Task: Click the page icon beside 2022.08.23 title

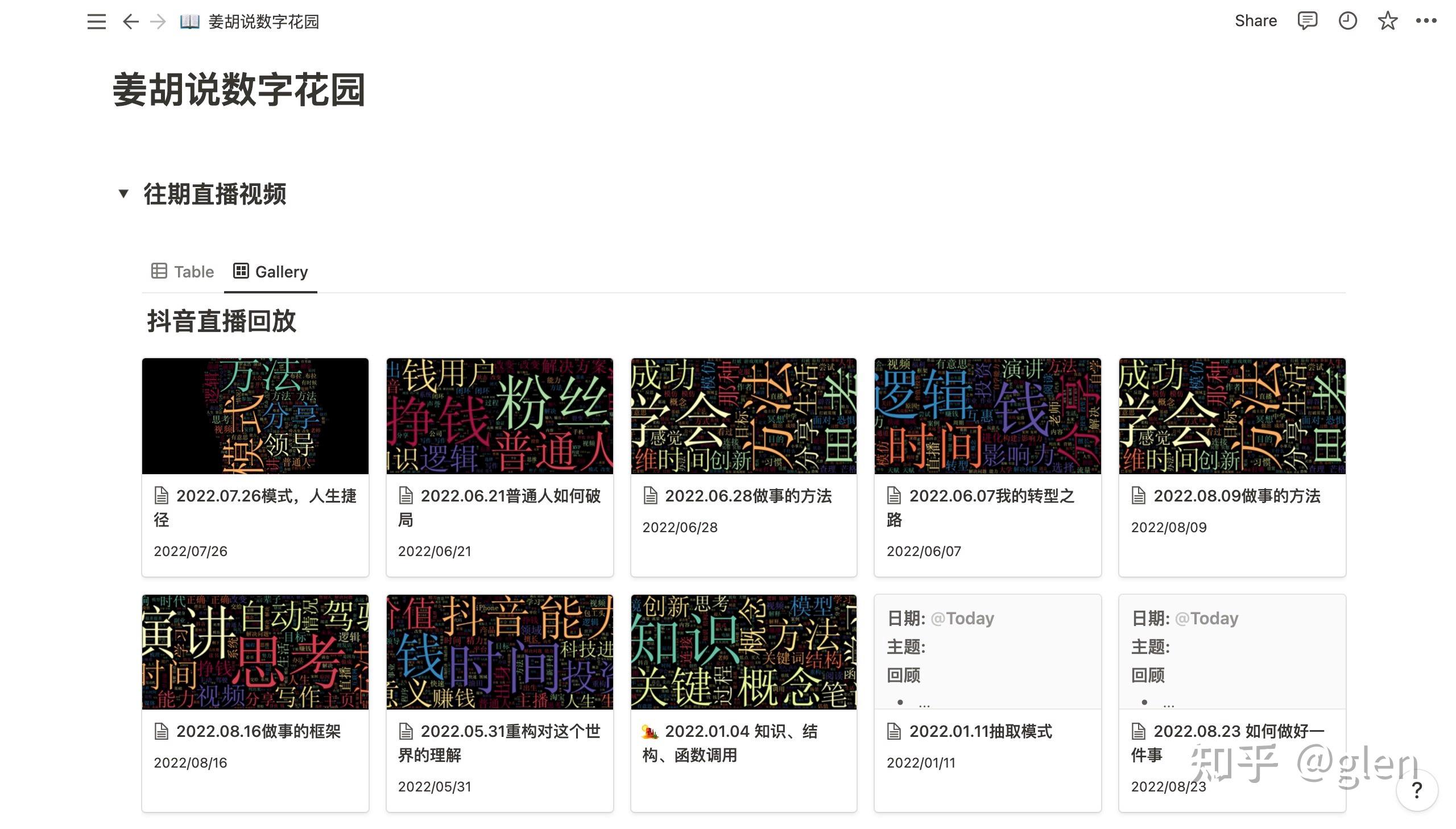Action: point(1138,732)
